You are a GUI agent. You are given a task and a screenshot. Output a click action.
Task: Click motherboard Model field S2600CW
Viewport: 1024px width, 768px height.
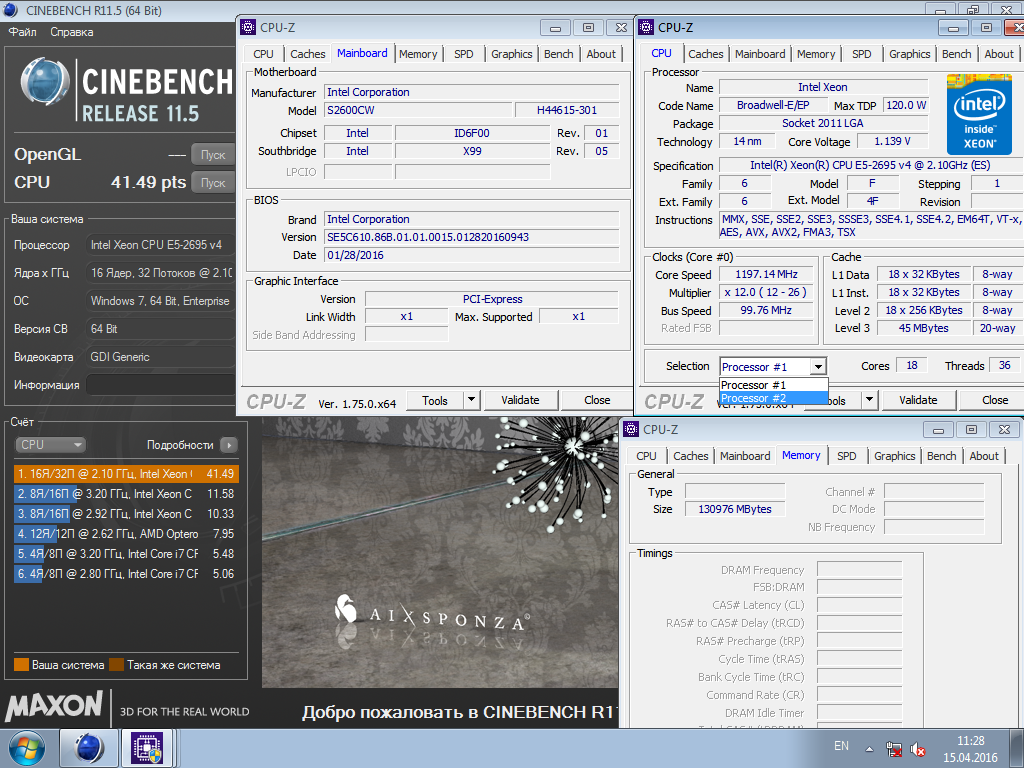[x=417, y=110]
